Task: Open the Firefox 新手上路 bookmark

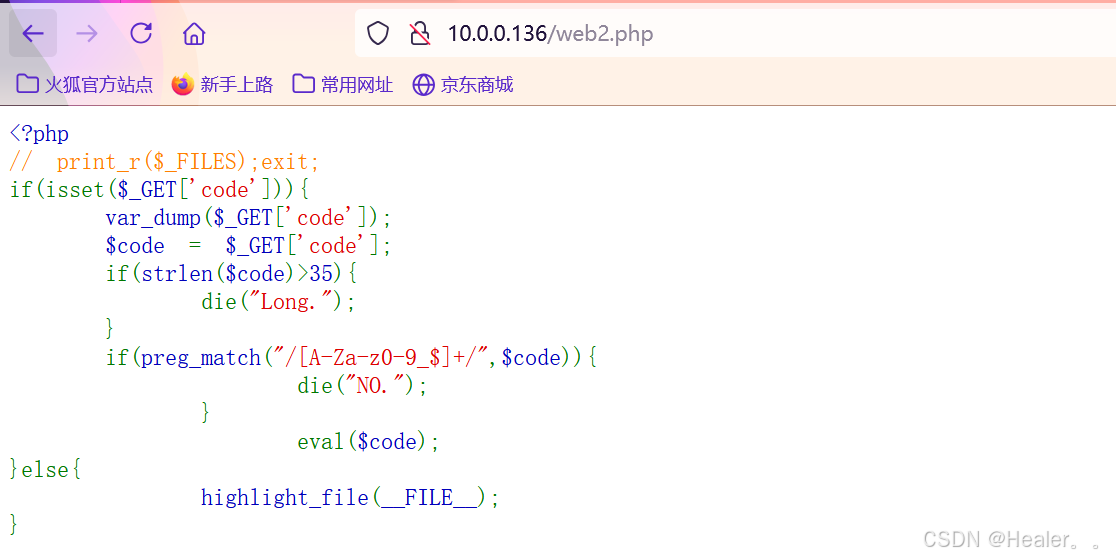Action: click(x=223, y=85)
